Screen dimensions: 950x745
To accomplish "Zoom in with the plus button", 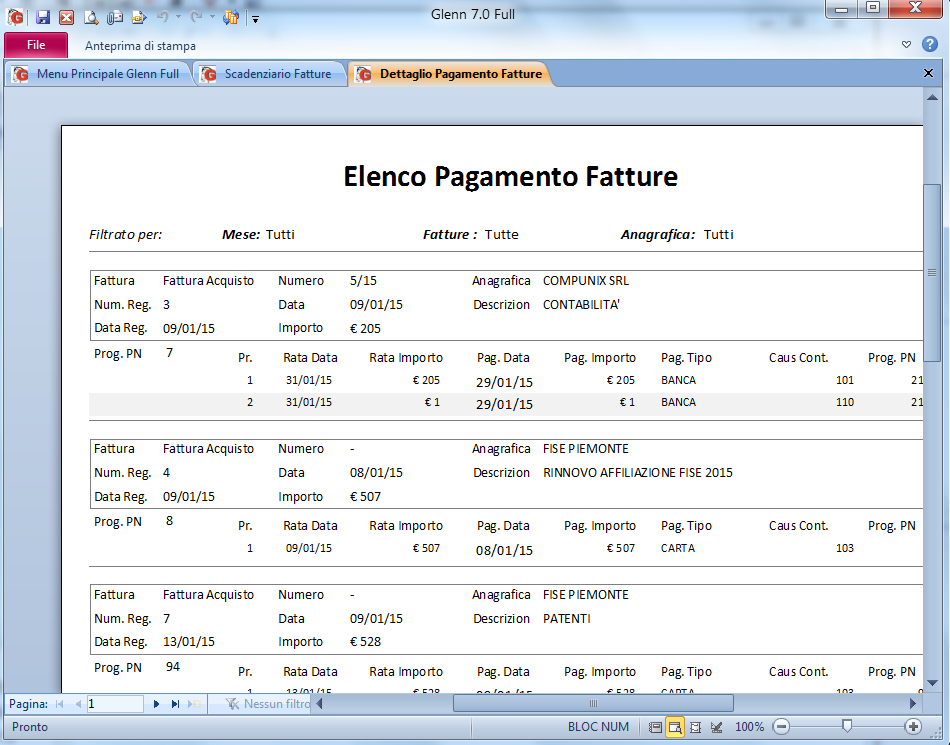I will click(913, 726).
